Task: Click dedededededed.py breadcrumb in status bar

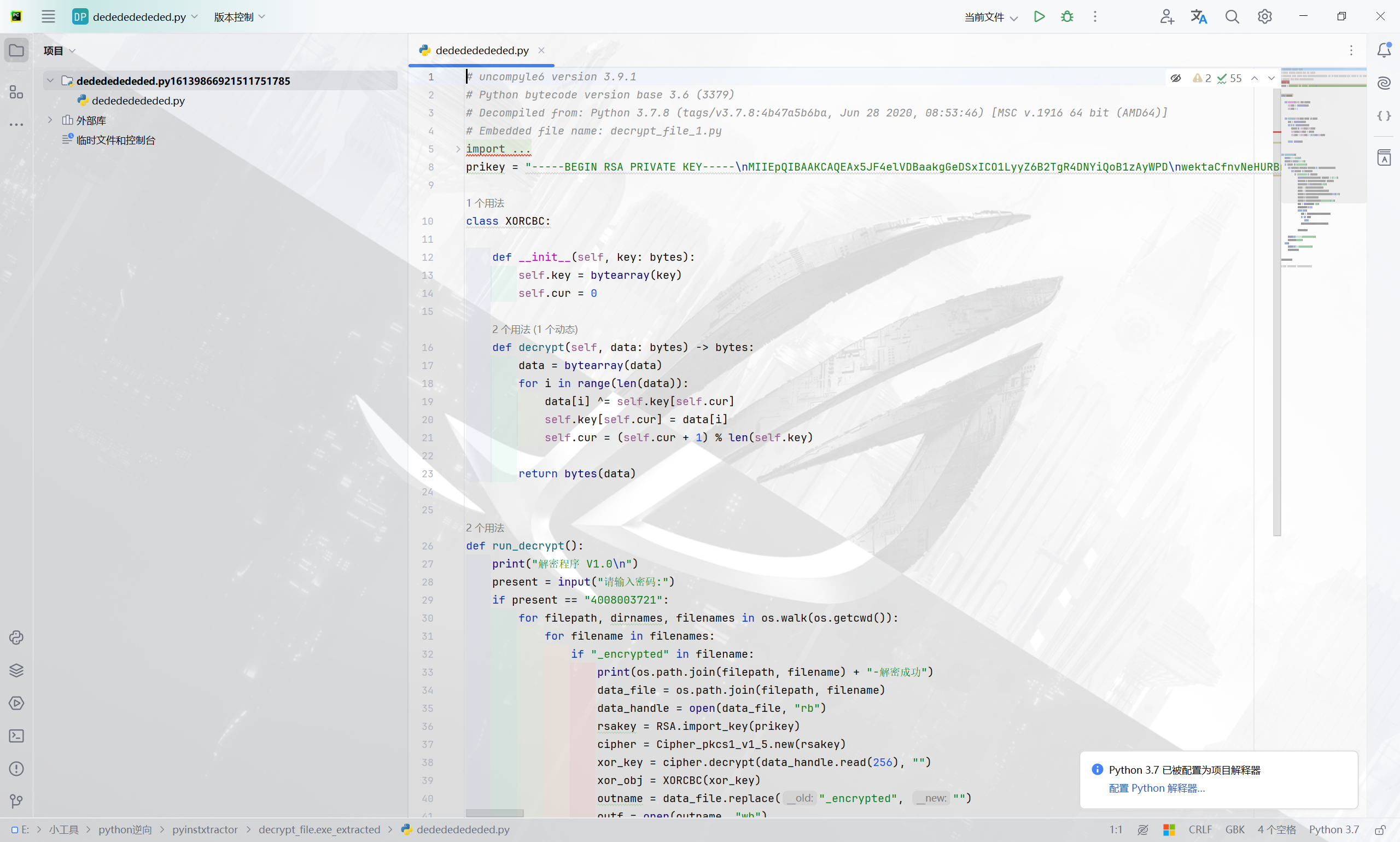Action: [456, 829]
